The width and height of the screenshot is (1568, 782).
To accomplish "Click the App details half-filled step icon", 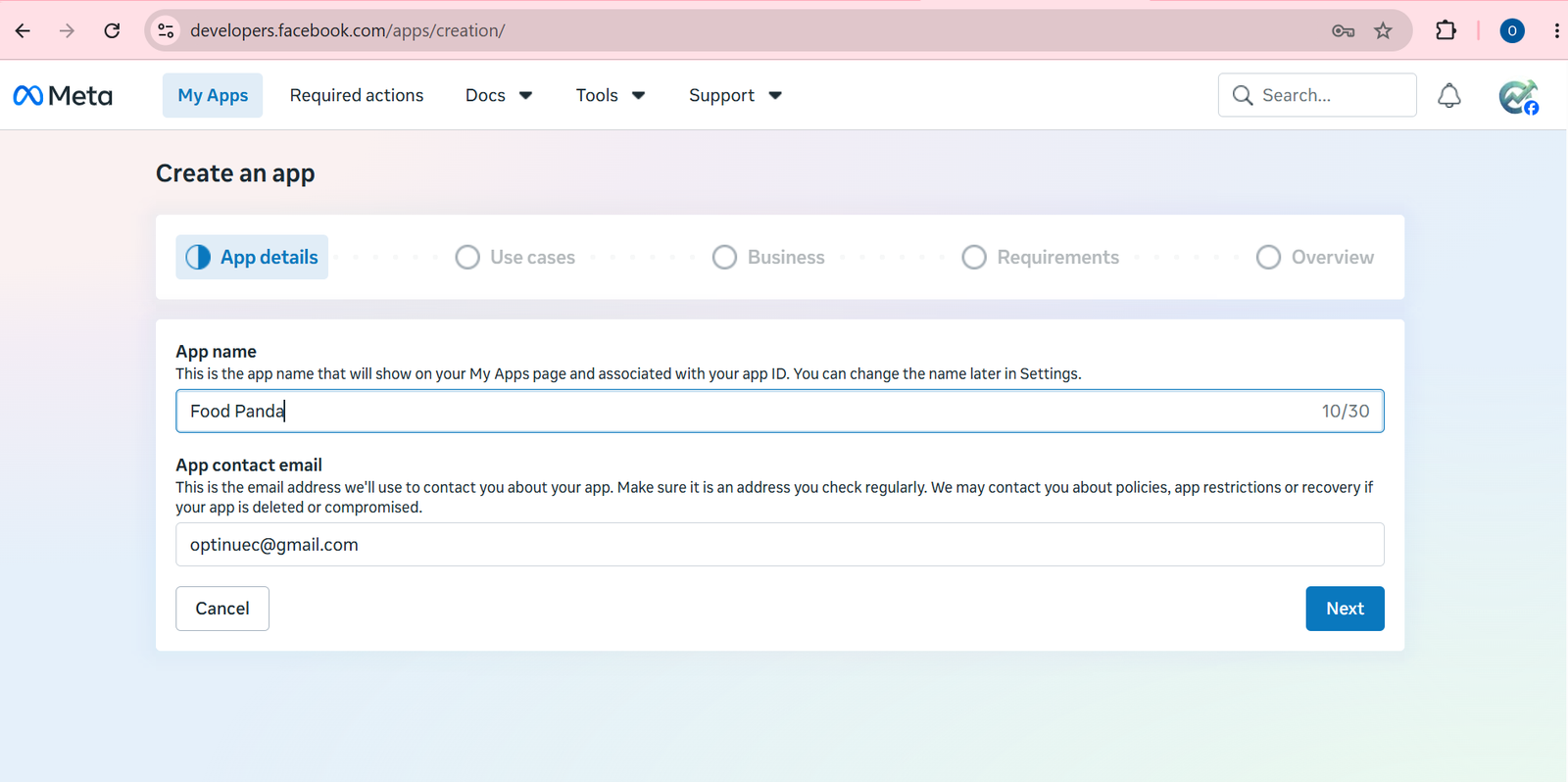I will point(198,257).
